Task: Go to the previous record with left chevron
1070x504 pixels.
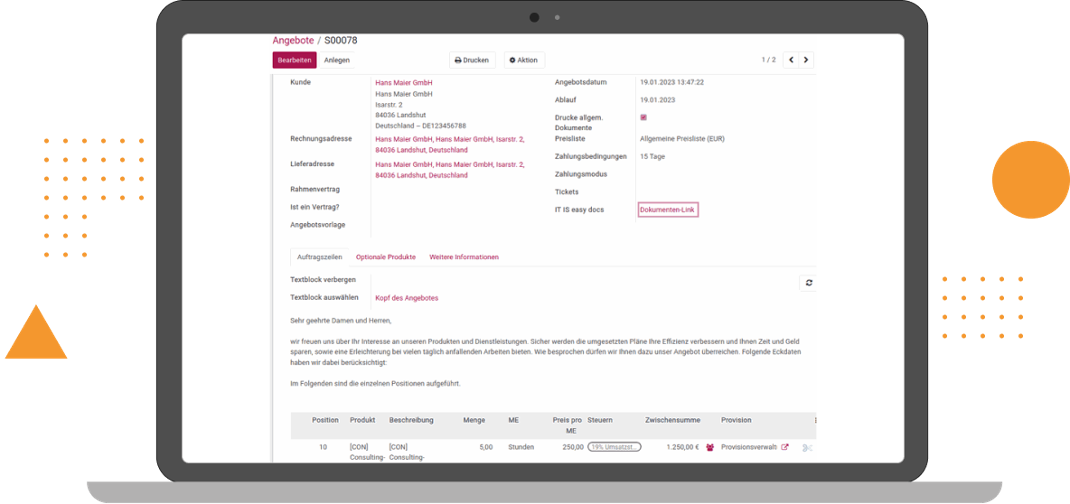Action: pos(790,60)
